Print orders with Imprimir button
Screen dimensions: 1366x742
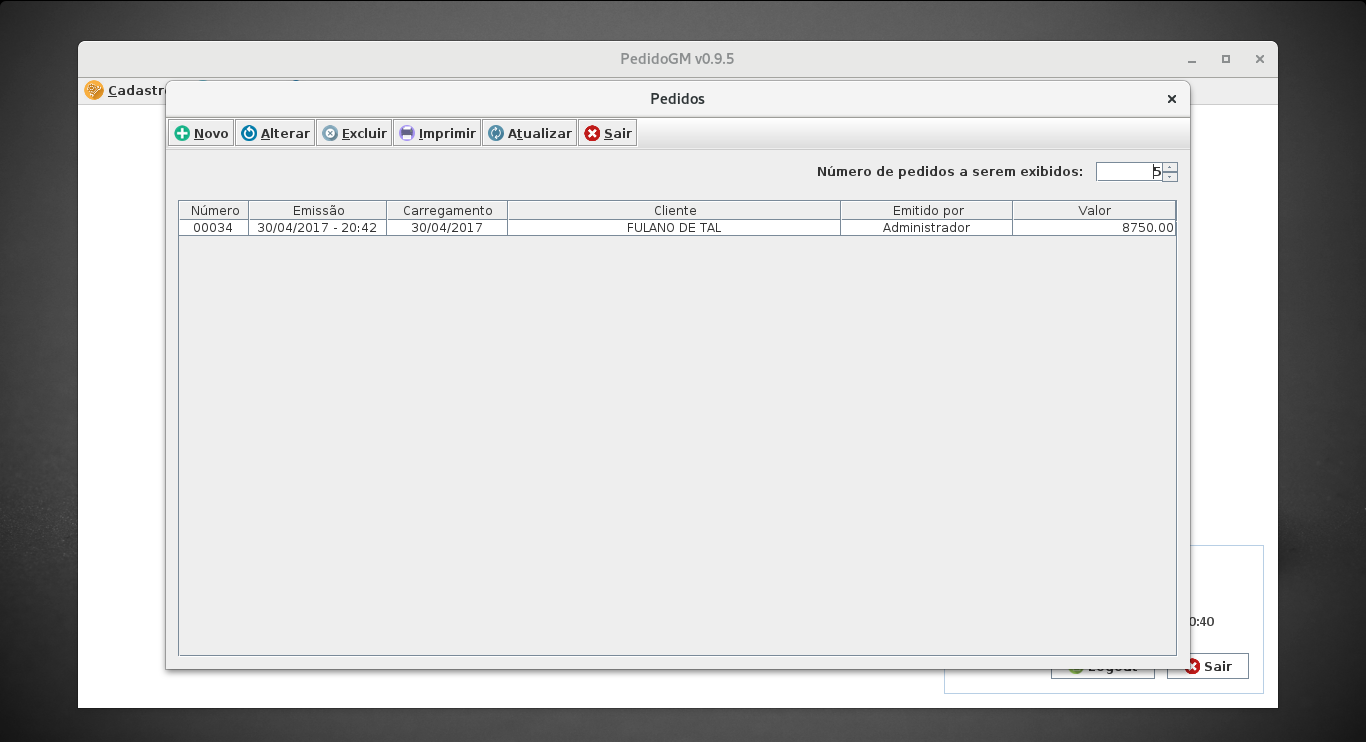437,133
